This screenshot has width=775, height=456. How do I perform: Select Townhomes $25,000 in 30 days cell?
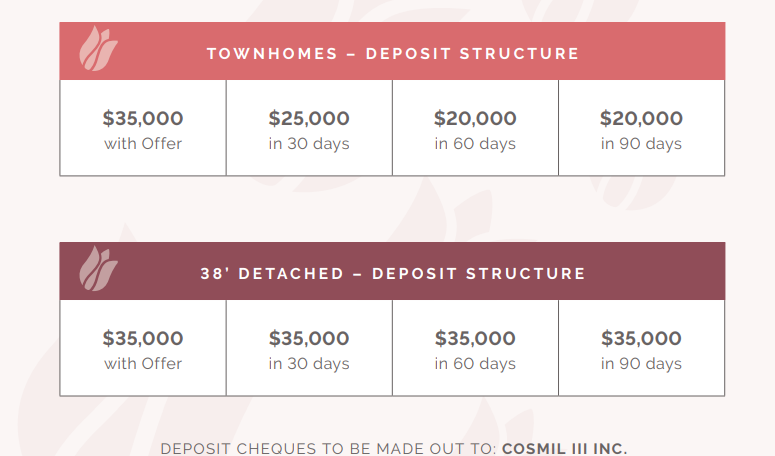tap(309, 129)
